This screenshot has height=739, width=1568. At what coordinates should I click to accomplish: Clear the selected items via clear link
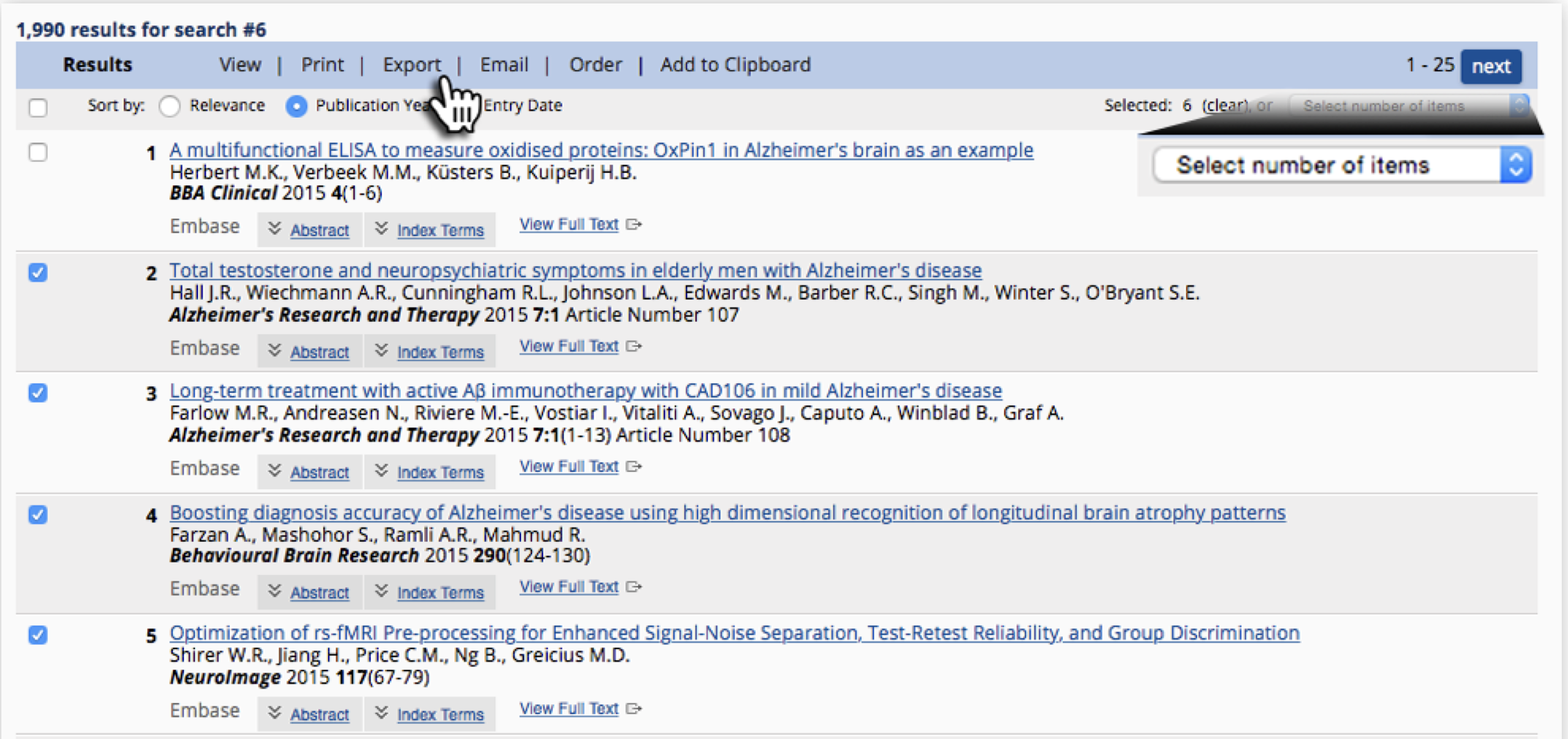point(1225,106)
